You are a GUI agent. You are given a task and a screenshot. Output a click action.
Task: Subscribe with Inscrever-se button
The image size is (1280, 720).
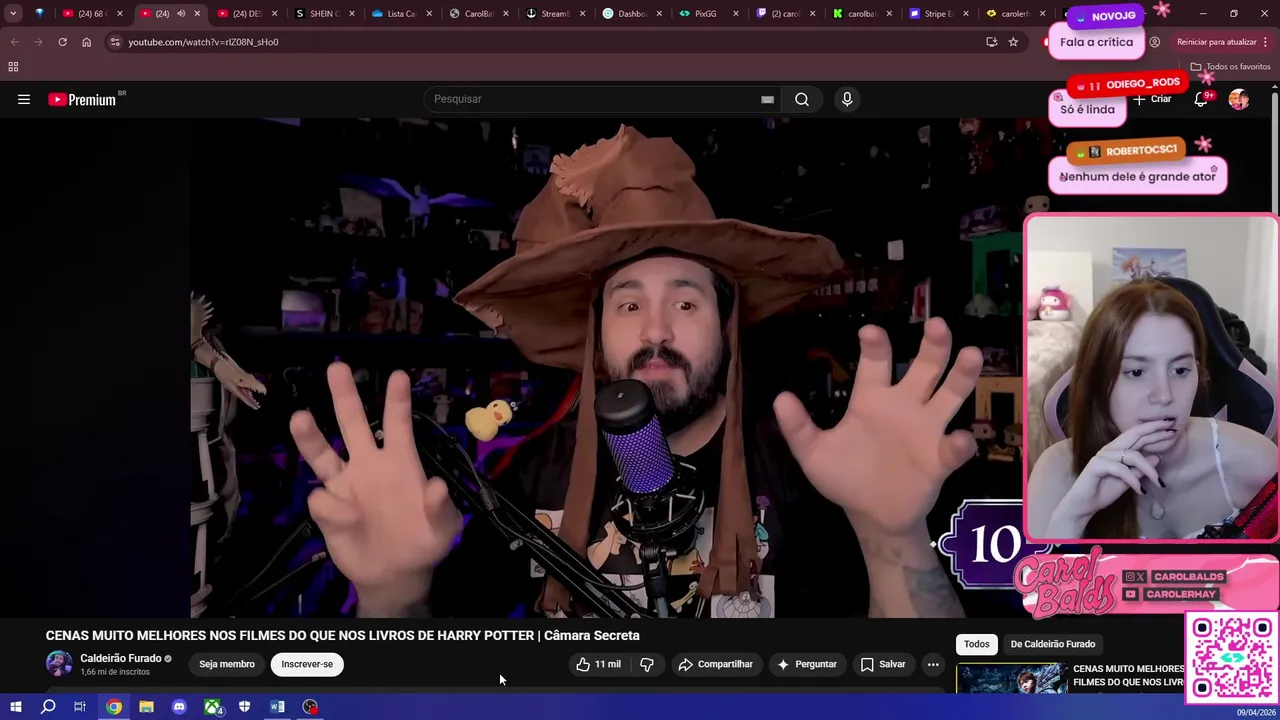[x=307, y=664]
